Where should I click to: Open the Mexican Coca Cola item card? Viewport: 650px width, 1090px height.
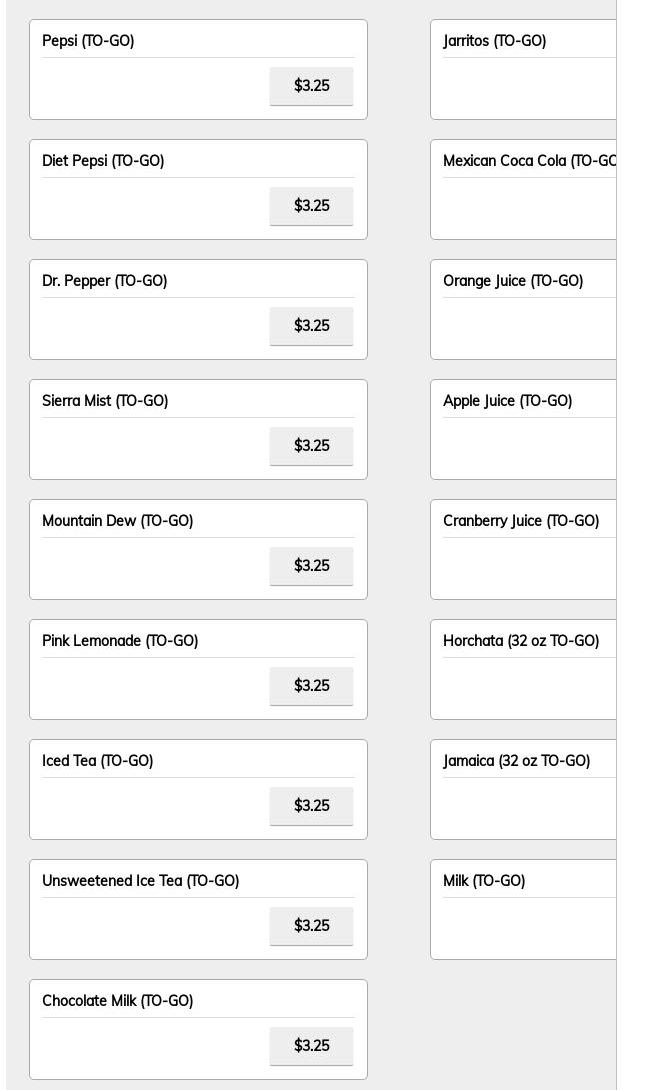click(523, 190)
